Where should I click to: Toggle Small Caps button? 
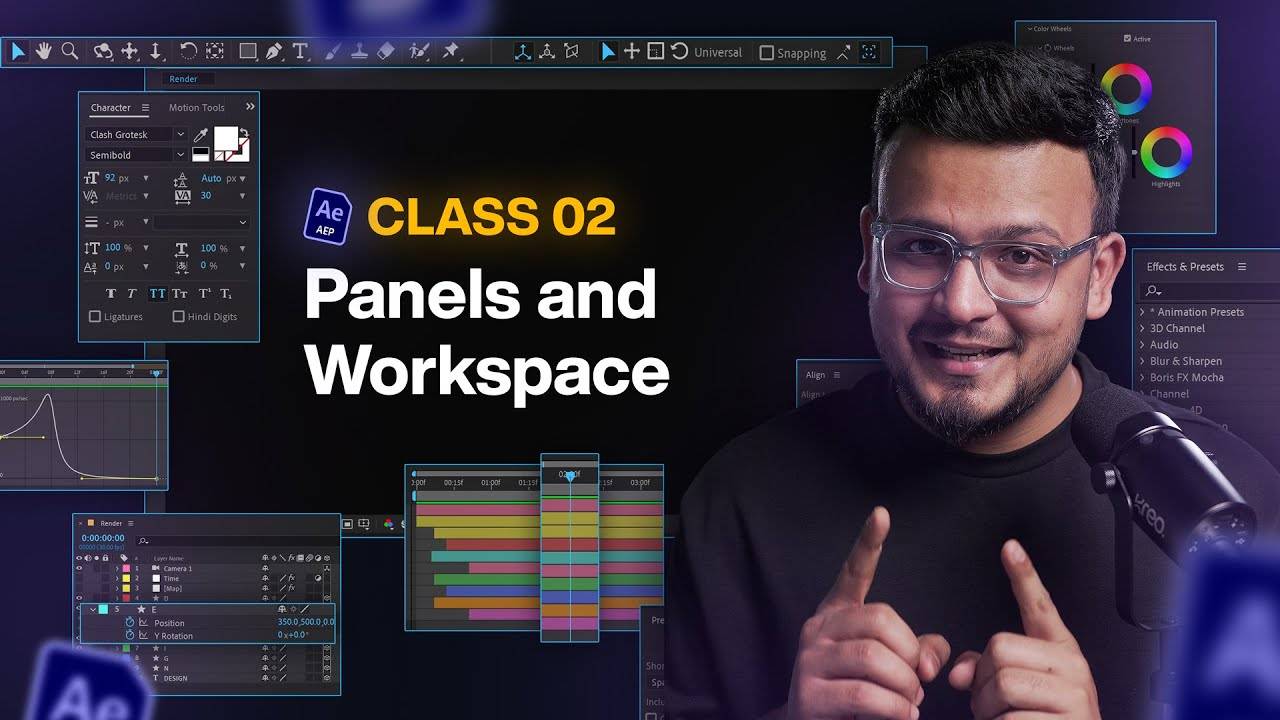pos(180,293)
